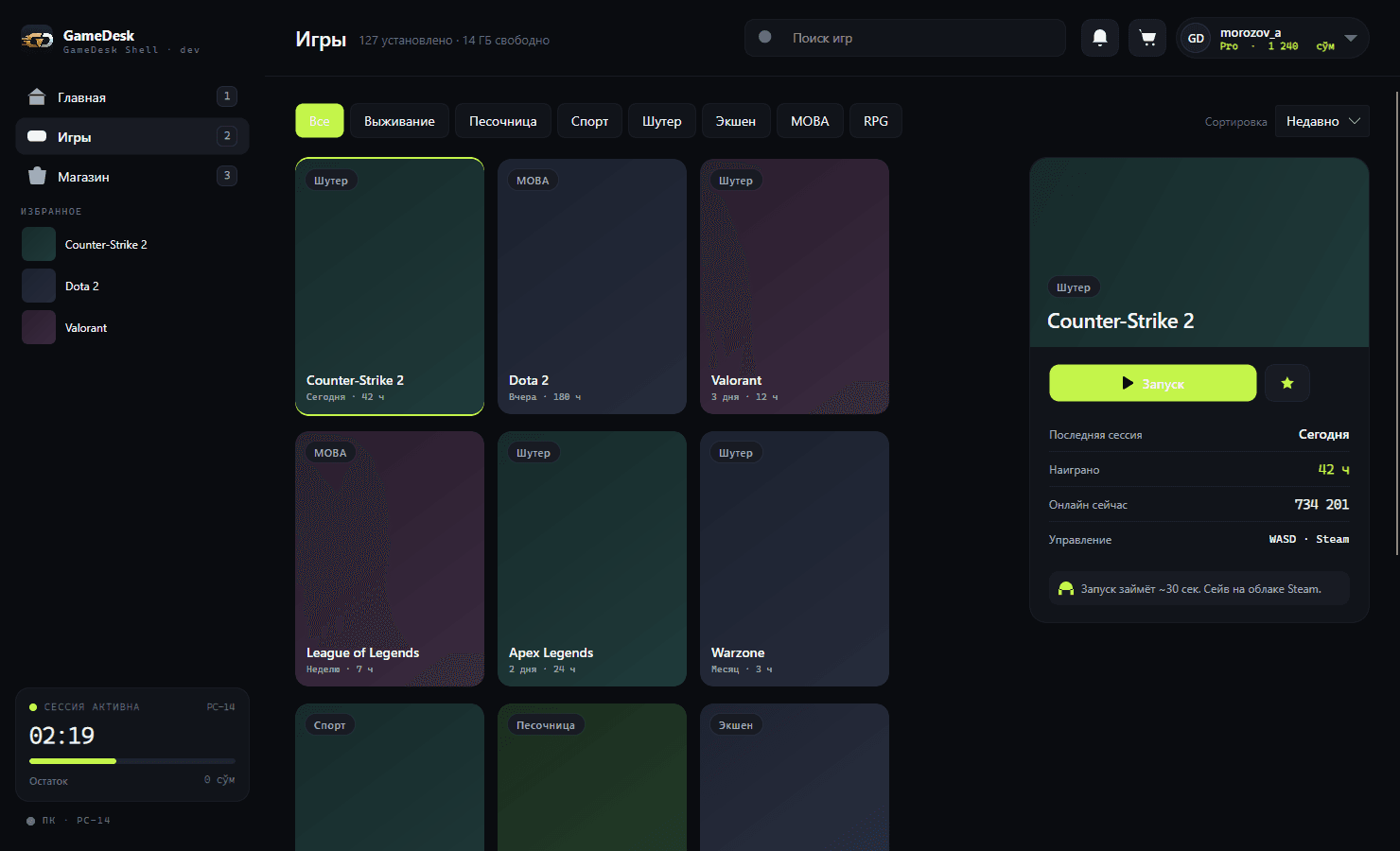Image resolution: width=1400 pixels, height=851 pixels.
Task: Click the 127 установлено storage summary
Action: [x=454, y=40]
